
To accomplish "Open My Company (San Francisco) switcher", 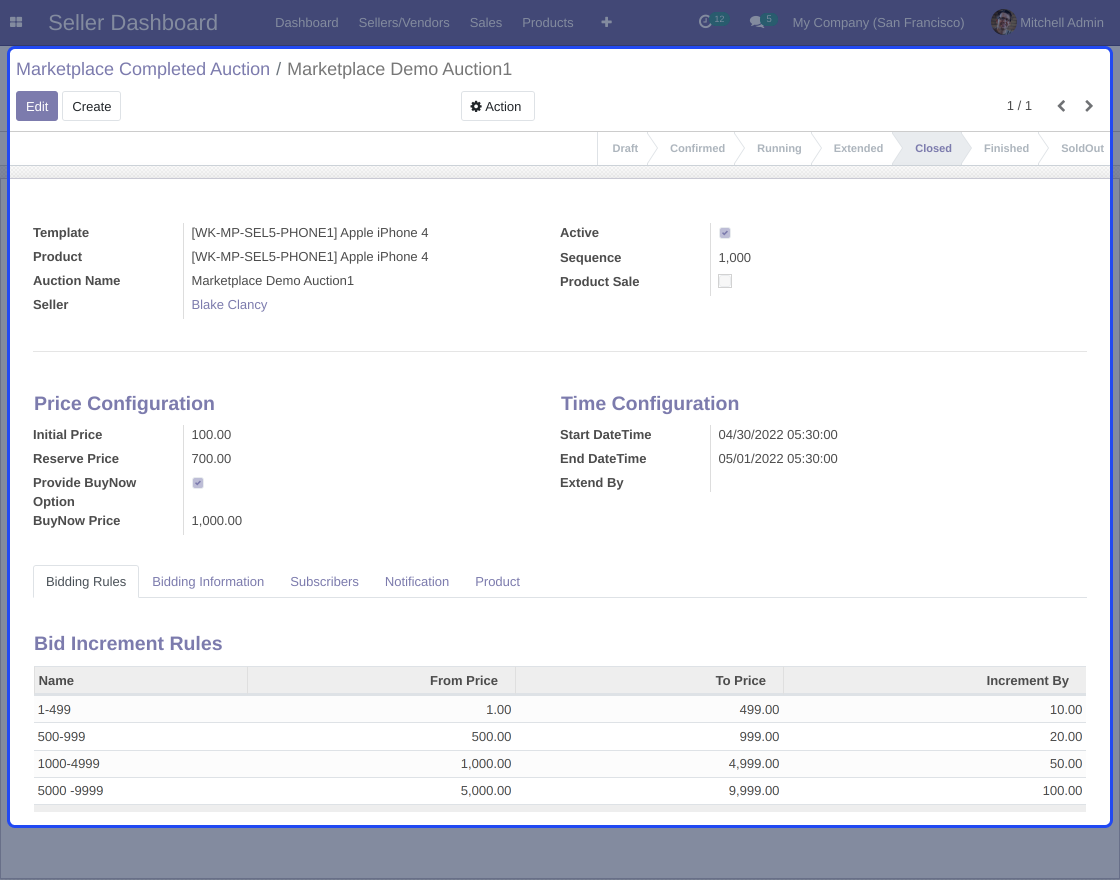I will point(878,22).
